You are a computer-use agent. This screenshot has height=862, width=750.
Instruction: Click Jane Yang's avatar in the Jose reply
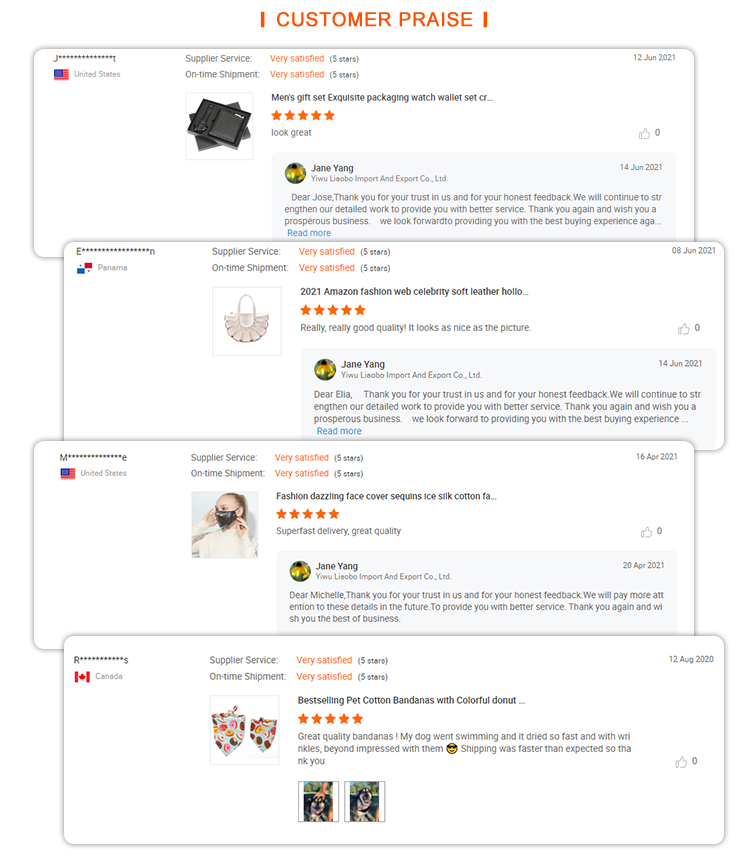pyautogui.click(x=296, y=173)
